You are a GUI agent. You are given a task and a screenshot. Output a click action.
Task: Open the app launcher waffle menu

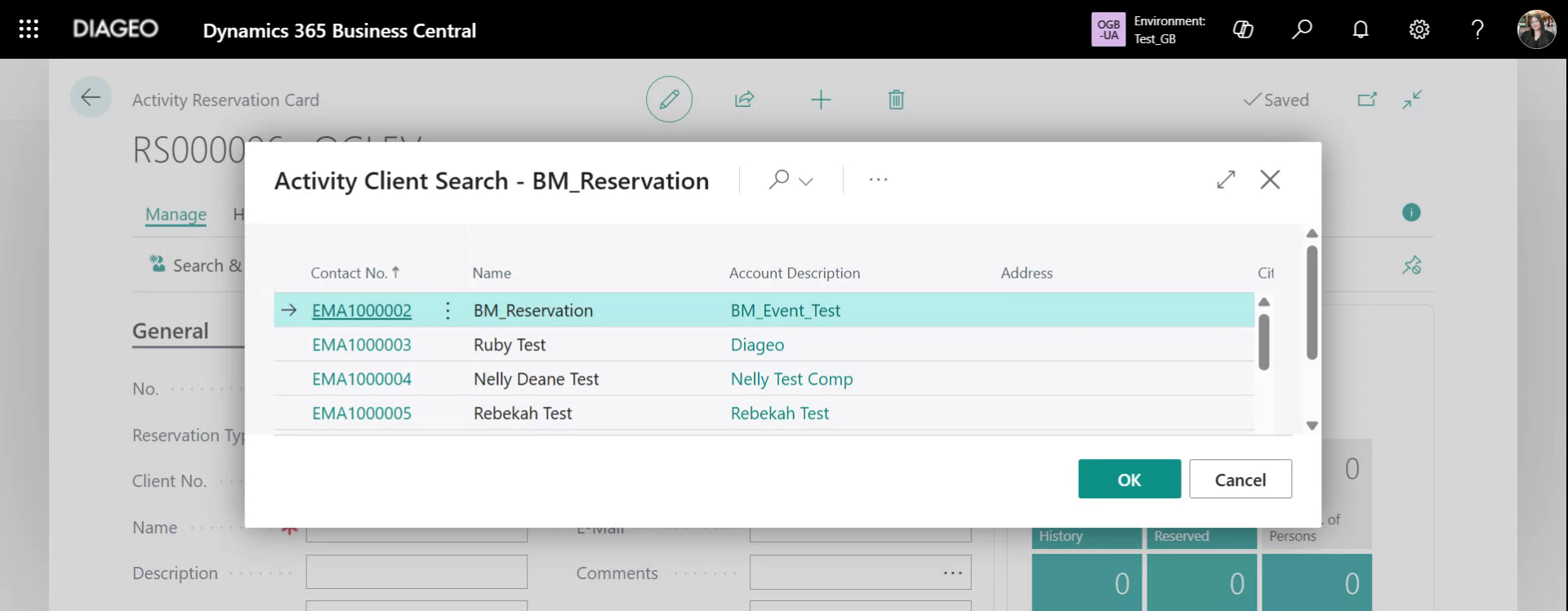pos(29,29)
